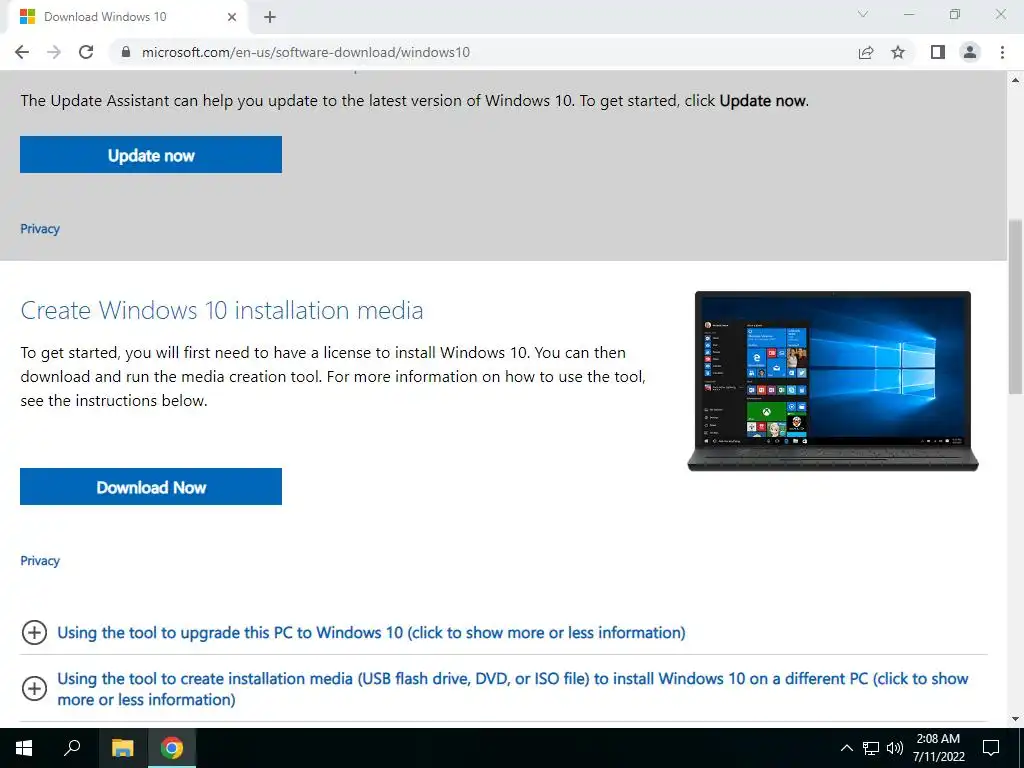
Task: Restore down the Chrome window
Action: pos(955,14)
